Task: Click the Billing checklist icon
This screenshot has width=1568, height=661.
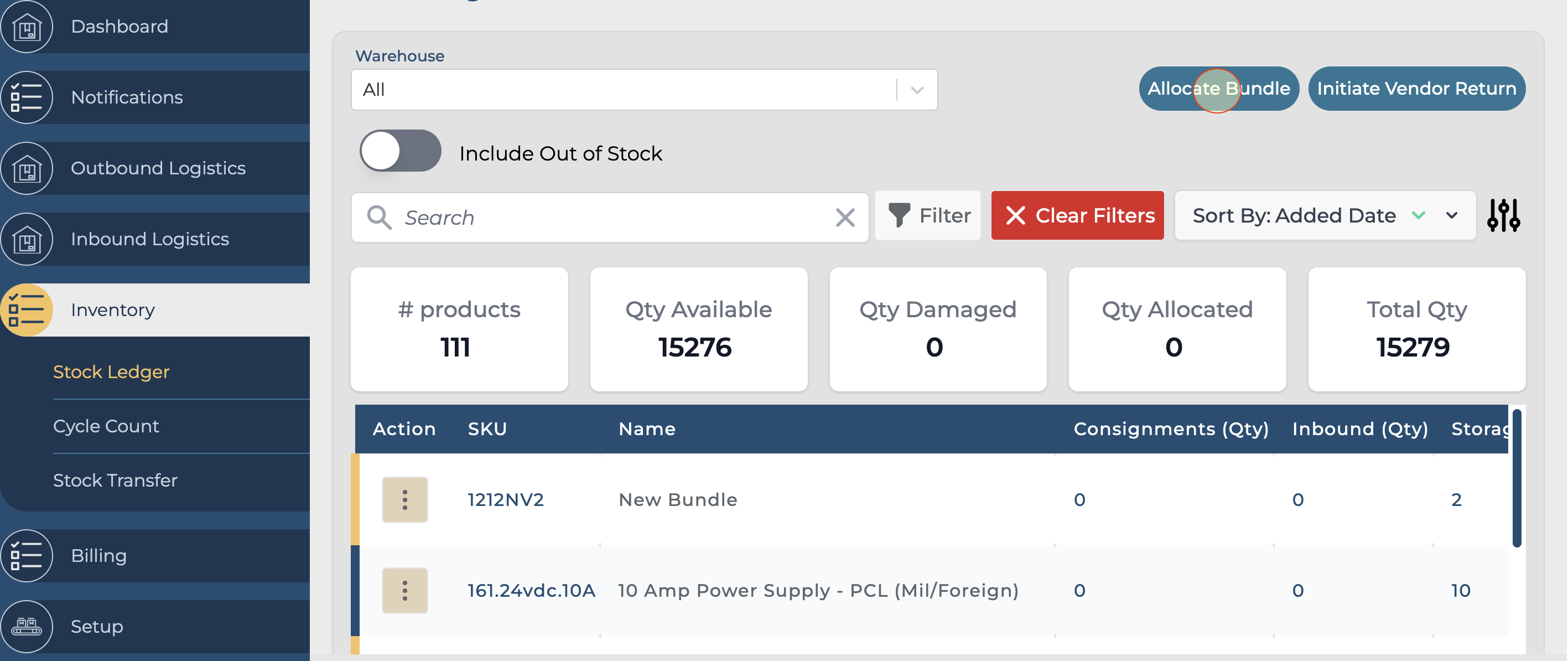Action: pos(27,556)
